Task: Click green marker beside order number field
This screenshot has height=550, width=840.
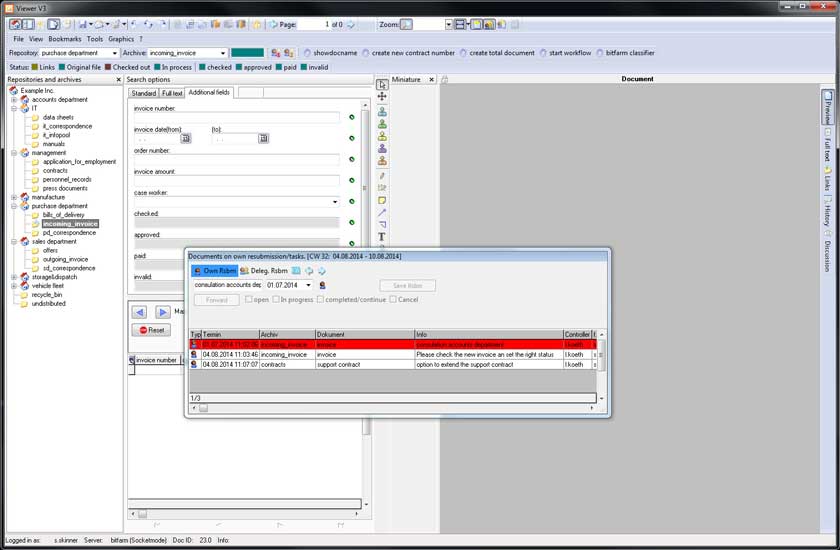Action: point(352,159)
